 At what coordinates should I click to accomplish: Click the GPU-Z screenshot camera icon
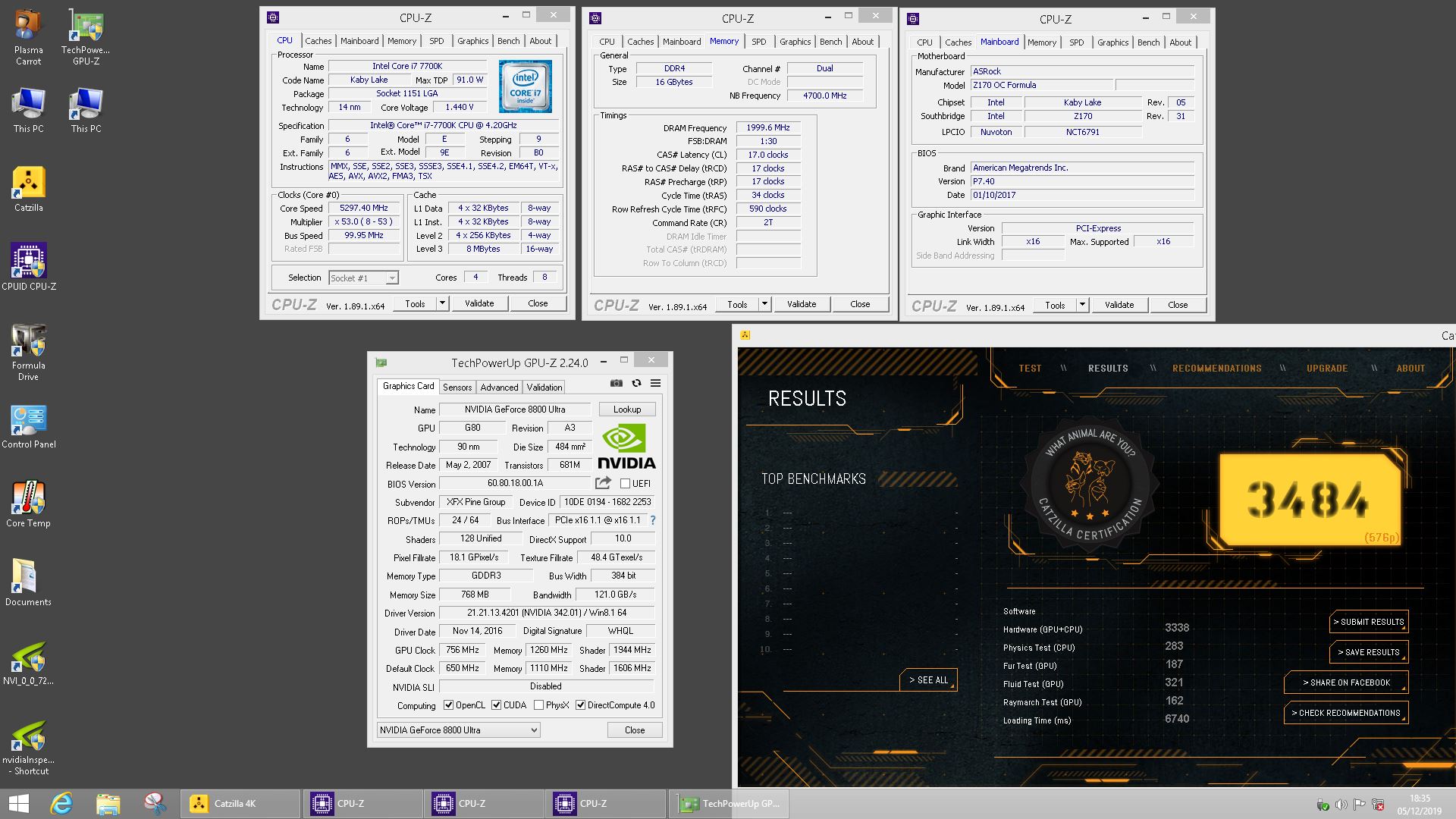coord(616,384)
